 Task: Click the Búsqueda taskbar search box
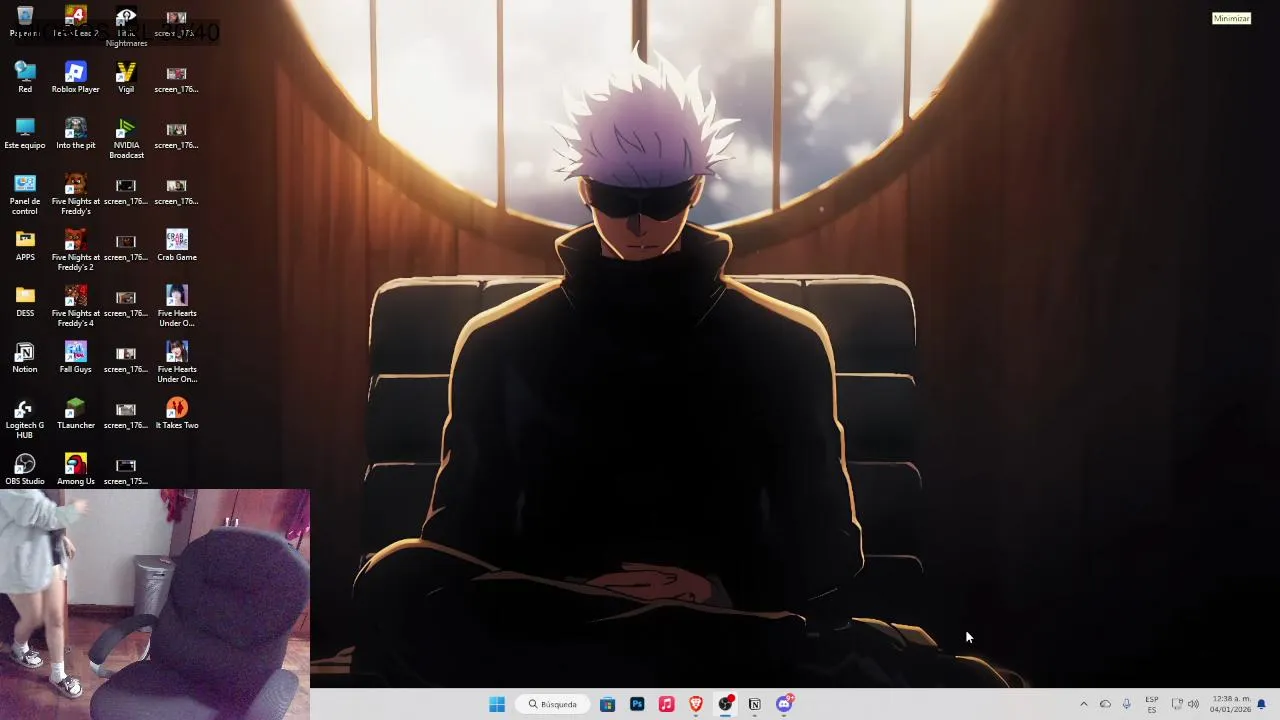[554, 704]
